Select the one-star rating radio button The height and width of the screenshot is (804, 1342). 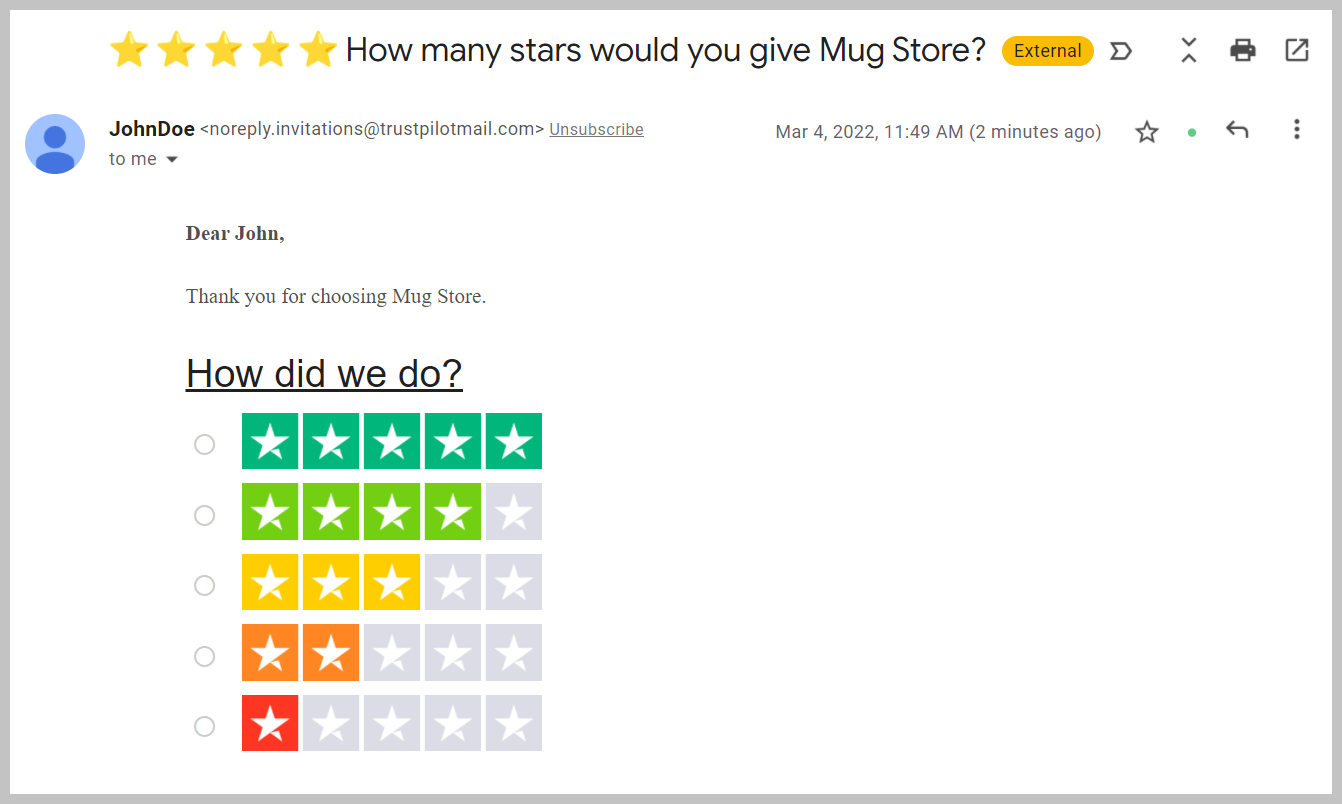(x=204, y=726)
